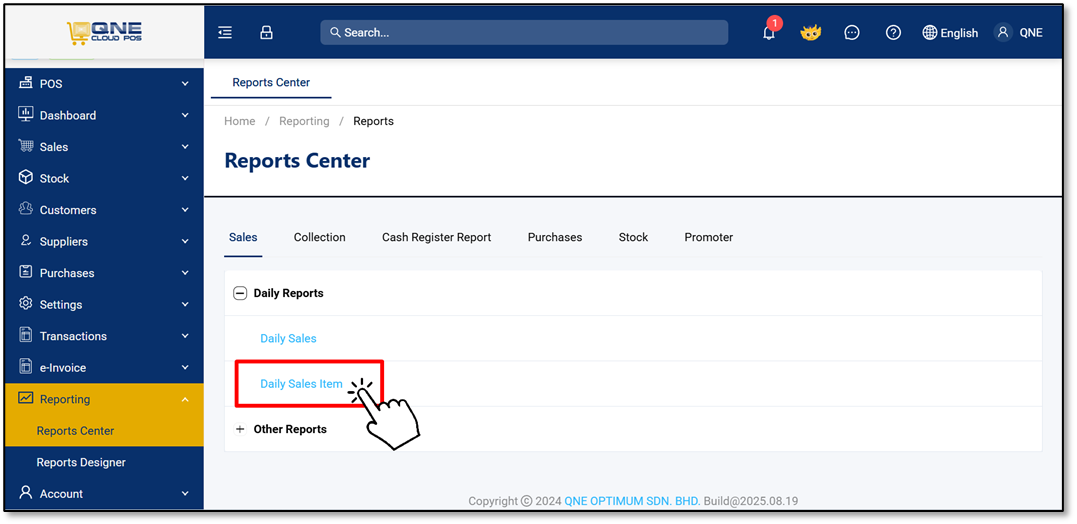This screenshot has width=1077, height=524.
Task: Expand the Dashboard menu chevron
Action: coord(185,115)
